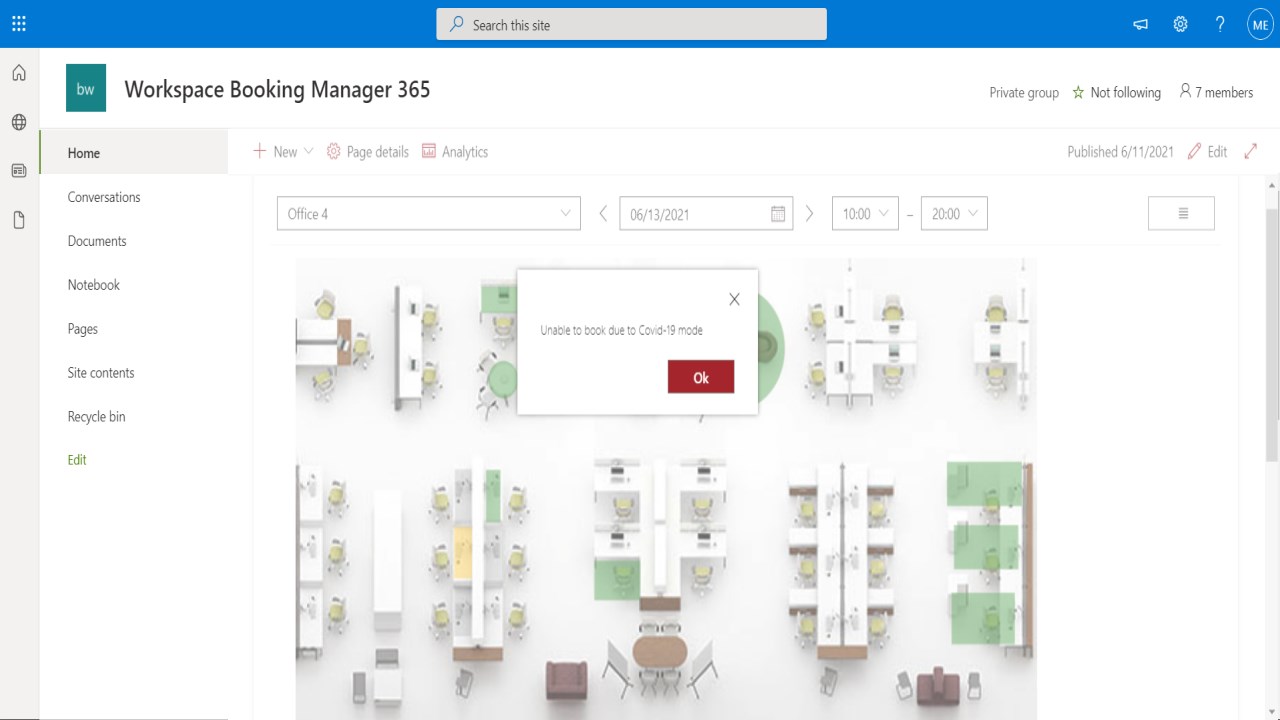
Task: Click the Ok button in the dialog
Action: coord(701,377)
